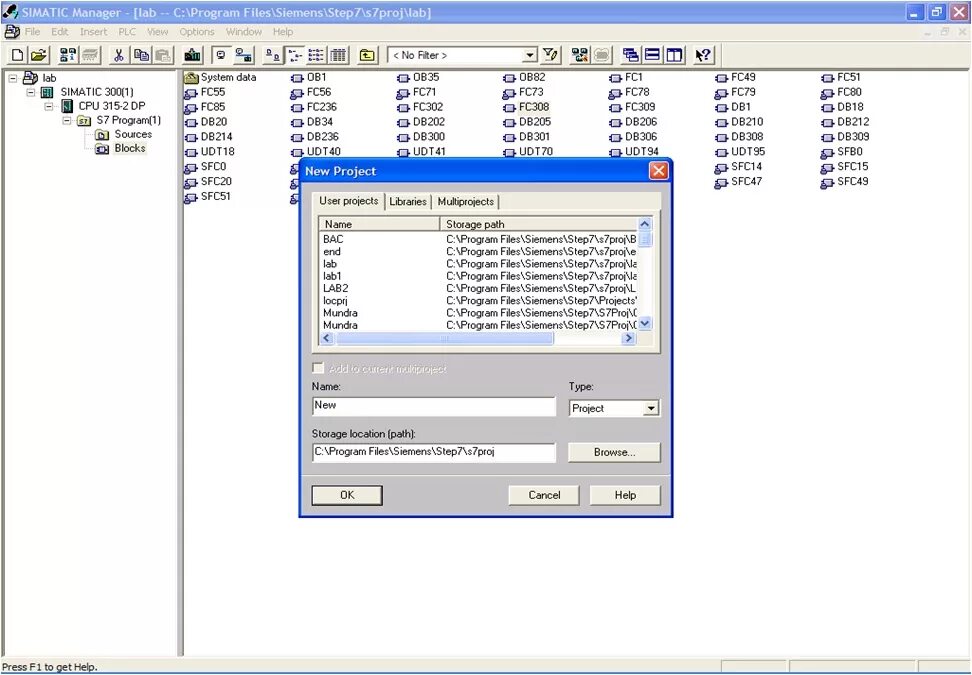Viewport: 972px width, 675px height.
Task: Click the Open Project folder toolbar icon
Action: (38, 55)
